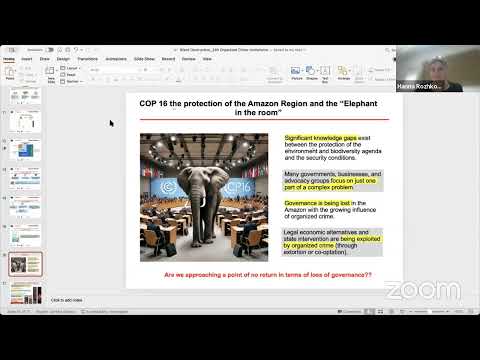
Task: Click the 'Many governments, businesses' text box
Action: point(332,181)
